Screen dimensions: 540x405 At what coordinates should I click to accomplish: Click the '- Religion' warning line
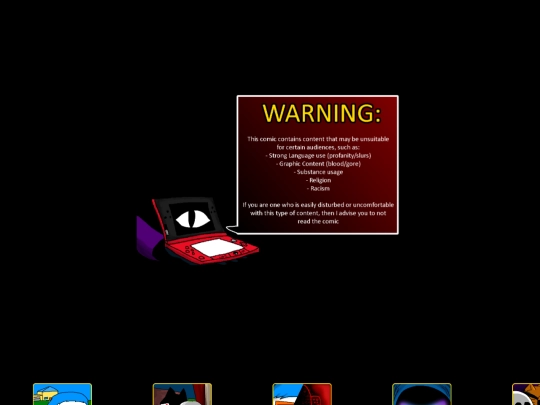(319, 180)
